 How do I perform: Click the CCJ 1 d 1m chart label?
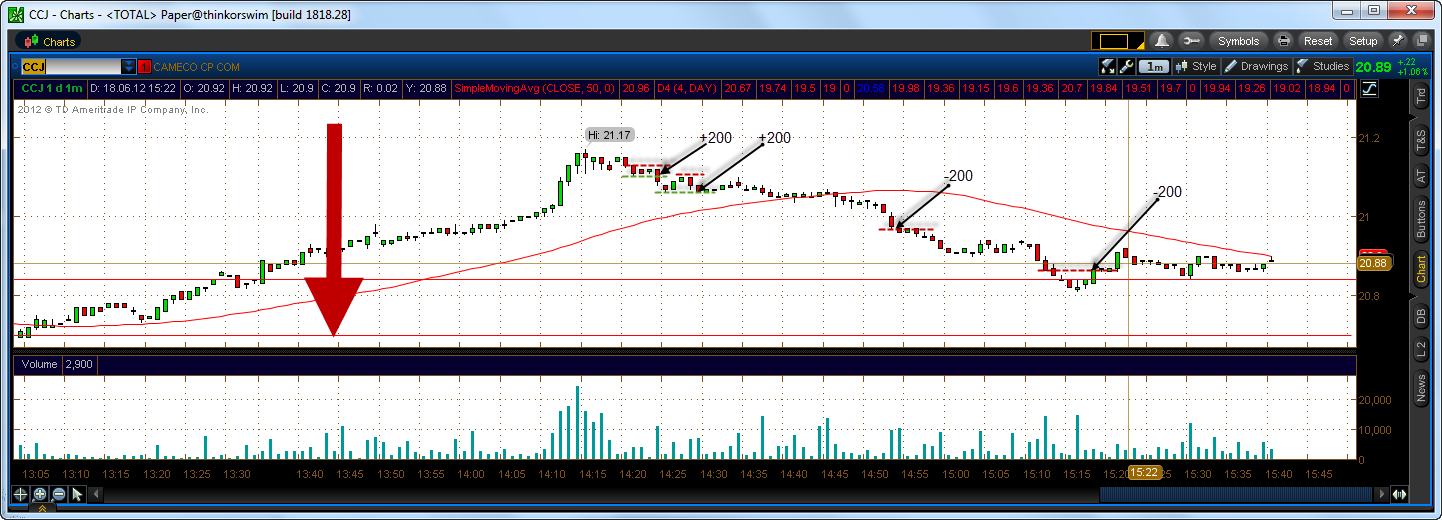coord(53,88)
